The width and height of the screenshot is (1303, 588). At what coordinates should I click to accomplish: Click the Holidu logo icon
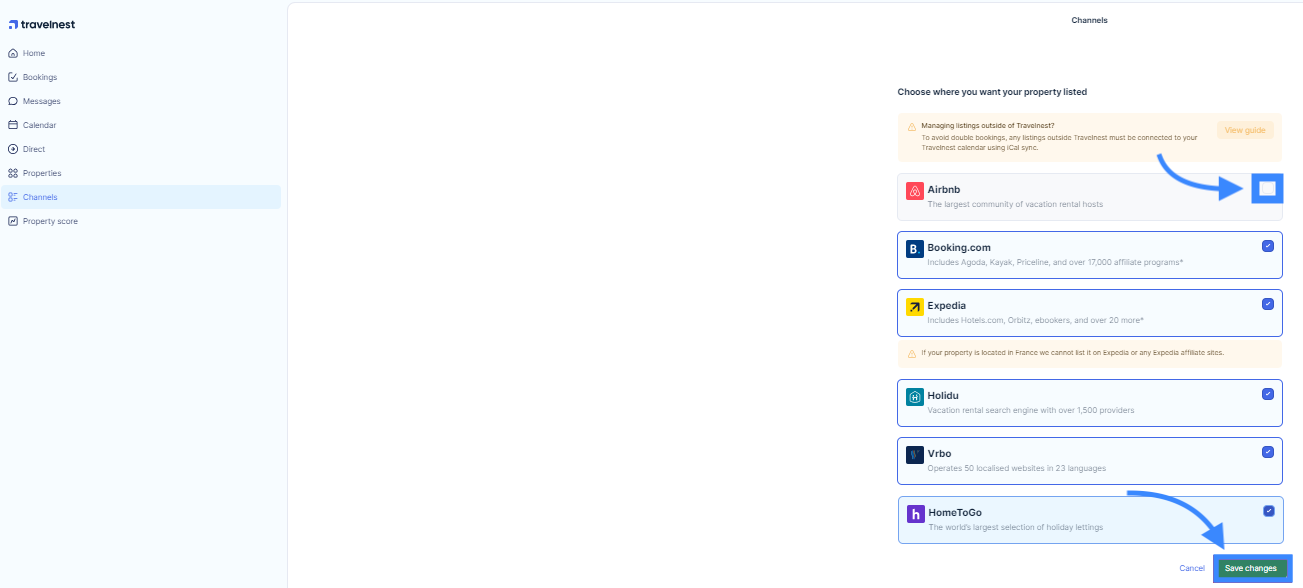pyautogui.click(x=914, y=397)
